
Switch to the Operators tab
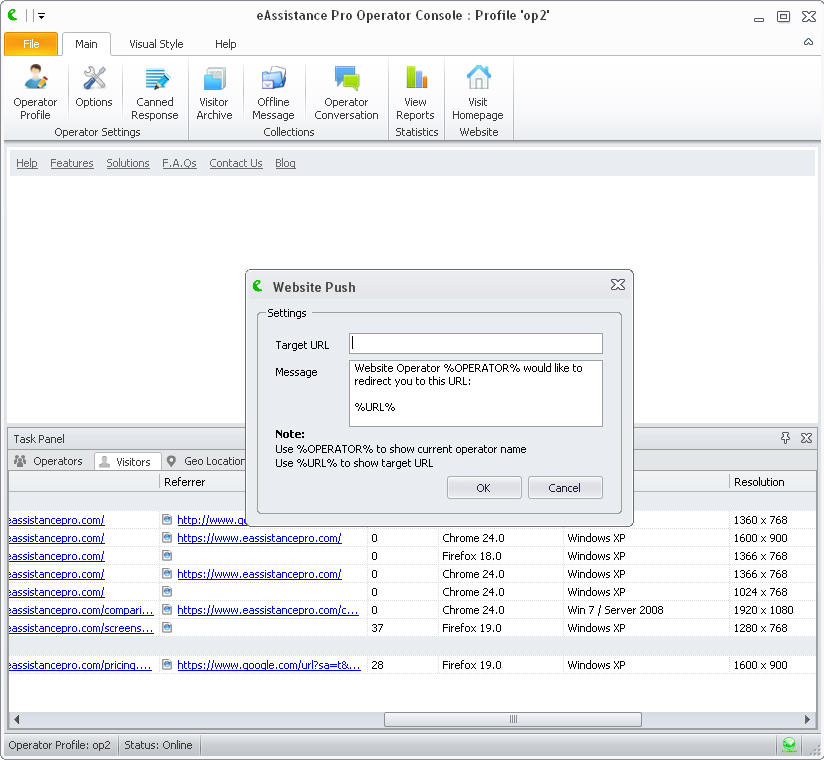tap(48, 461)
